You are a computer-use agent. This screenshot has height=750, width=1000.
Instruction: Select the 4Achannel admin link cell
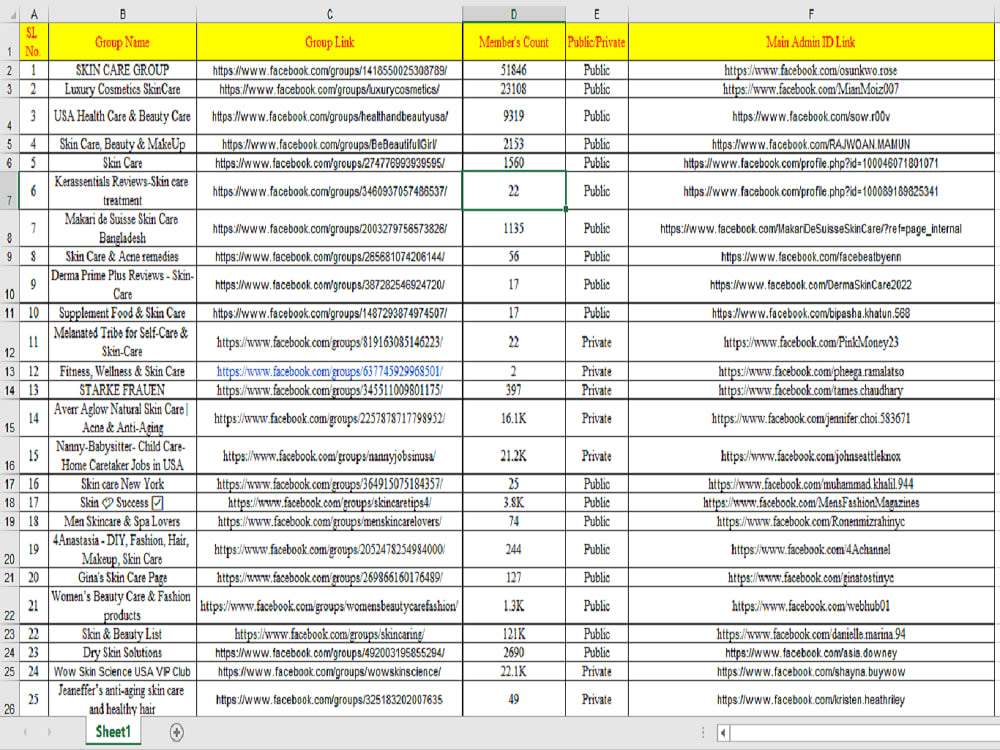coord(811,549)
